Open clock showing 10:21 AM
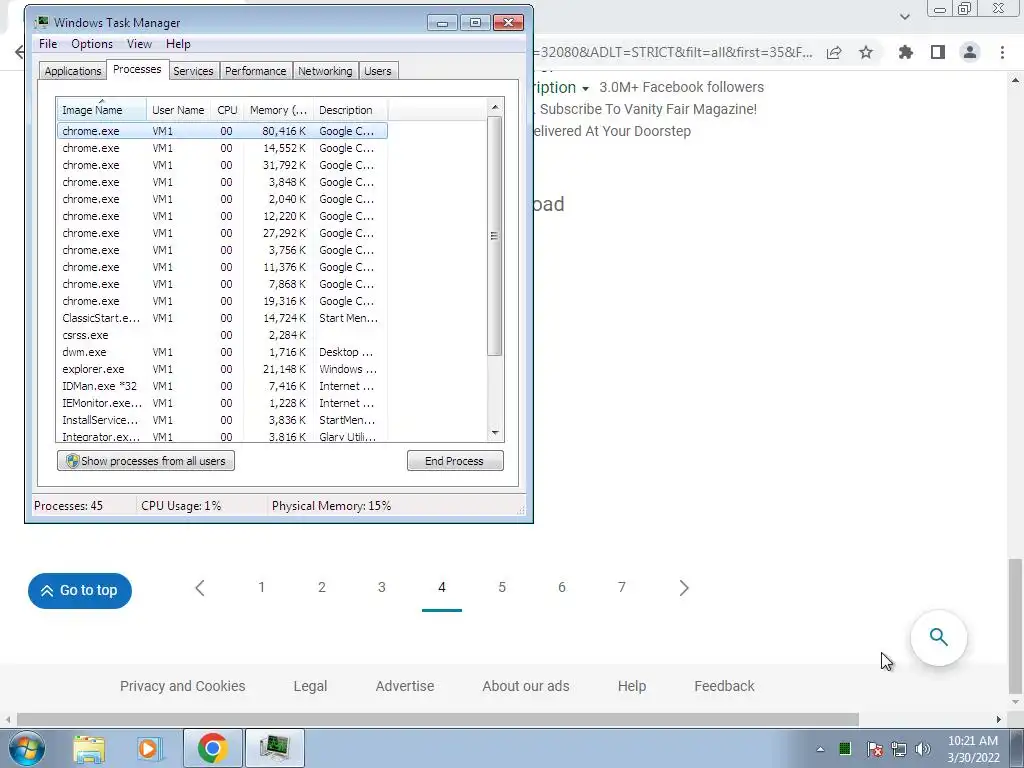The image size is (1024, 768). pos(973,749)
